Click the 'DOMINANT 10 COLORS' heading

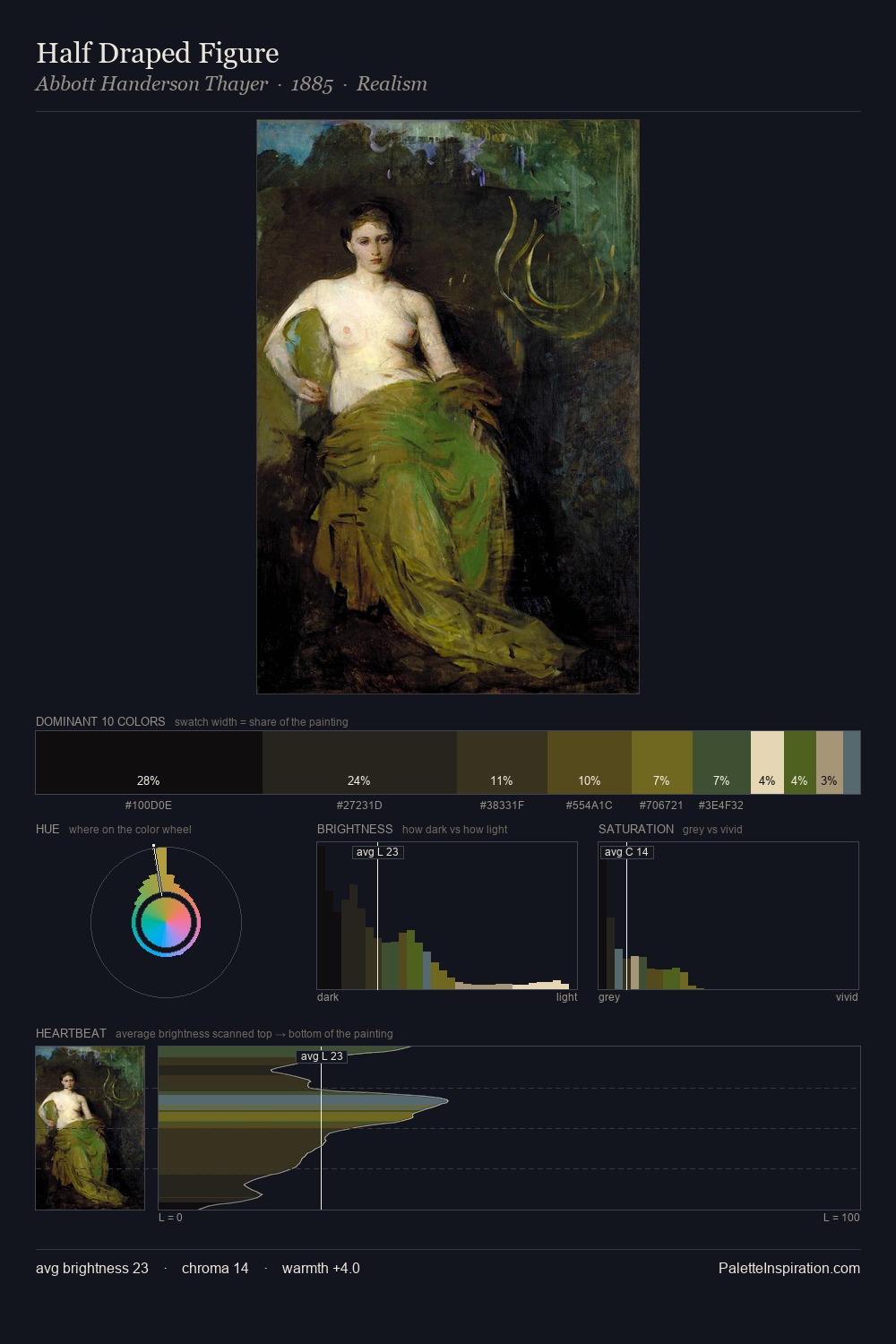click(x=100, y=721)
